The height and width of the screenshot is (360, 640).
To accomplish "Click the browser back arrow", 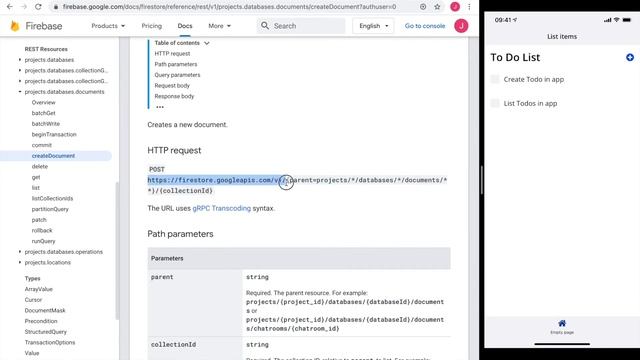I will (10, 7).
